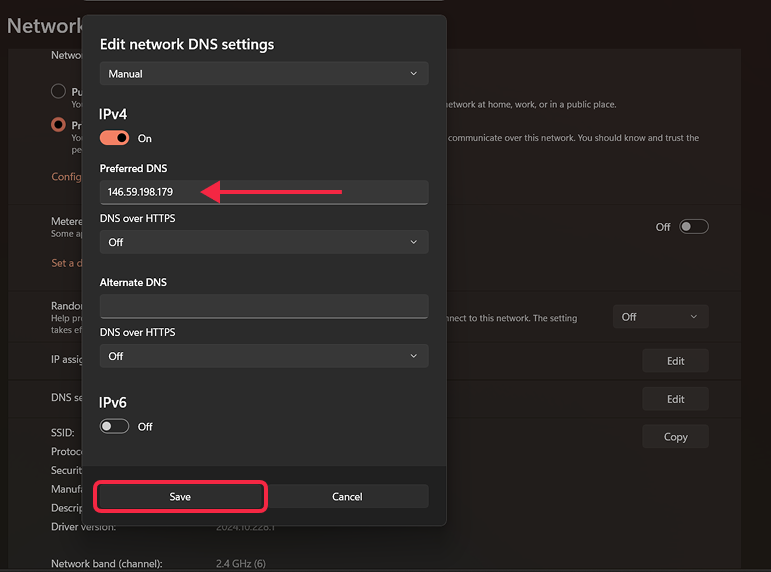Viewport: 771px width, 572px height.
Task: Select the Private network radio button
Action: coord(58,126)
